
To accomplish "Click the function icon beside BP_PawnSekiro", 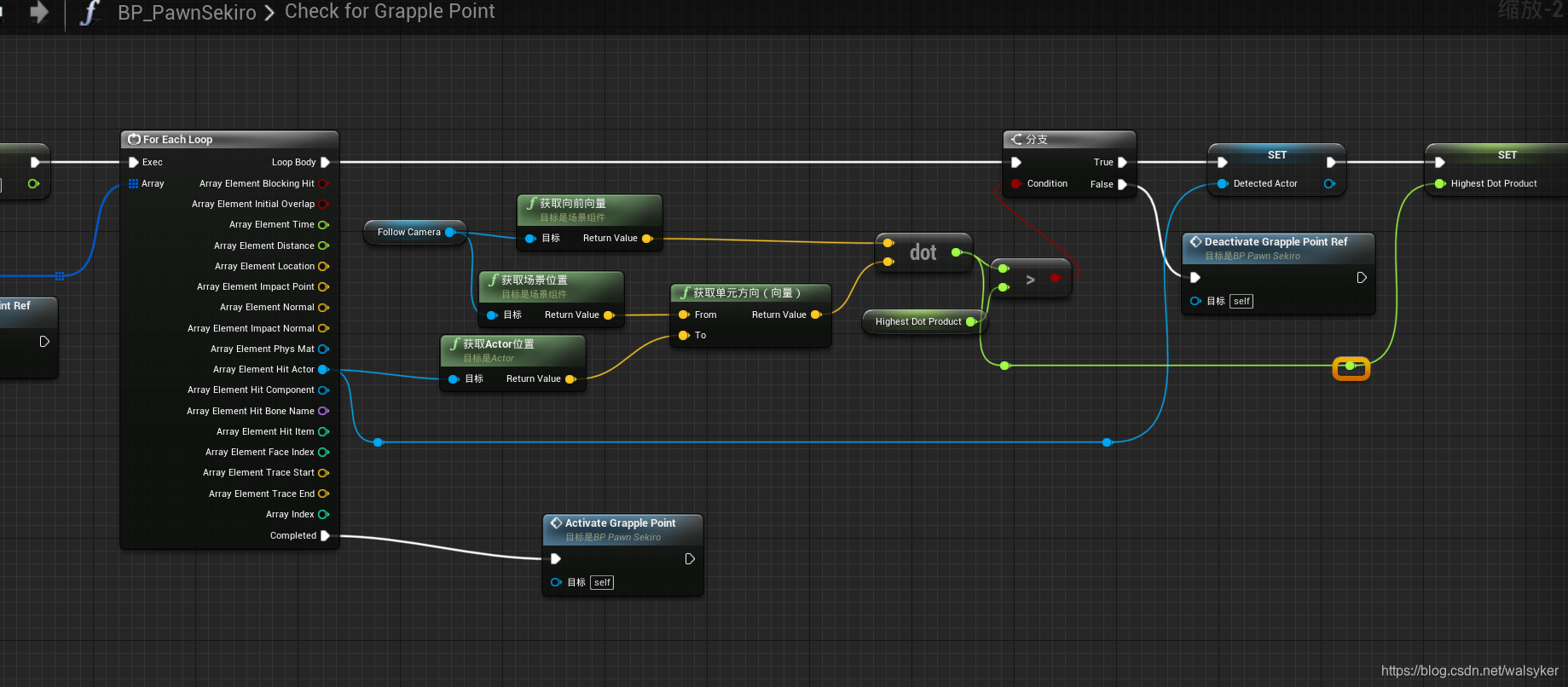I will (x=90, y=13).
